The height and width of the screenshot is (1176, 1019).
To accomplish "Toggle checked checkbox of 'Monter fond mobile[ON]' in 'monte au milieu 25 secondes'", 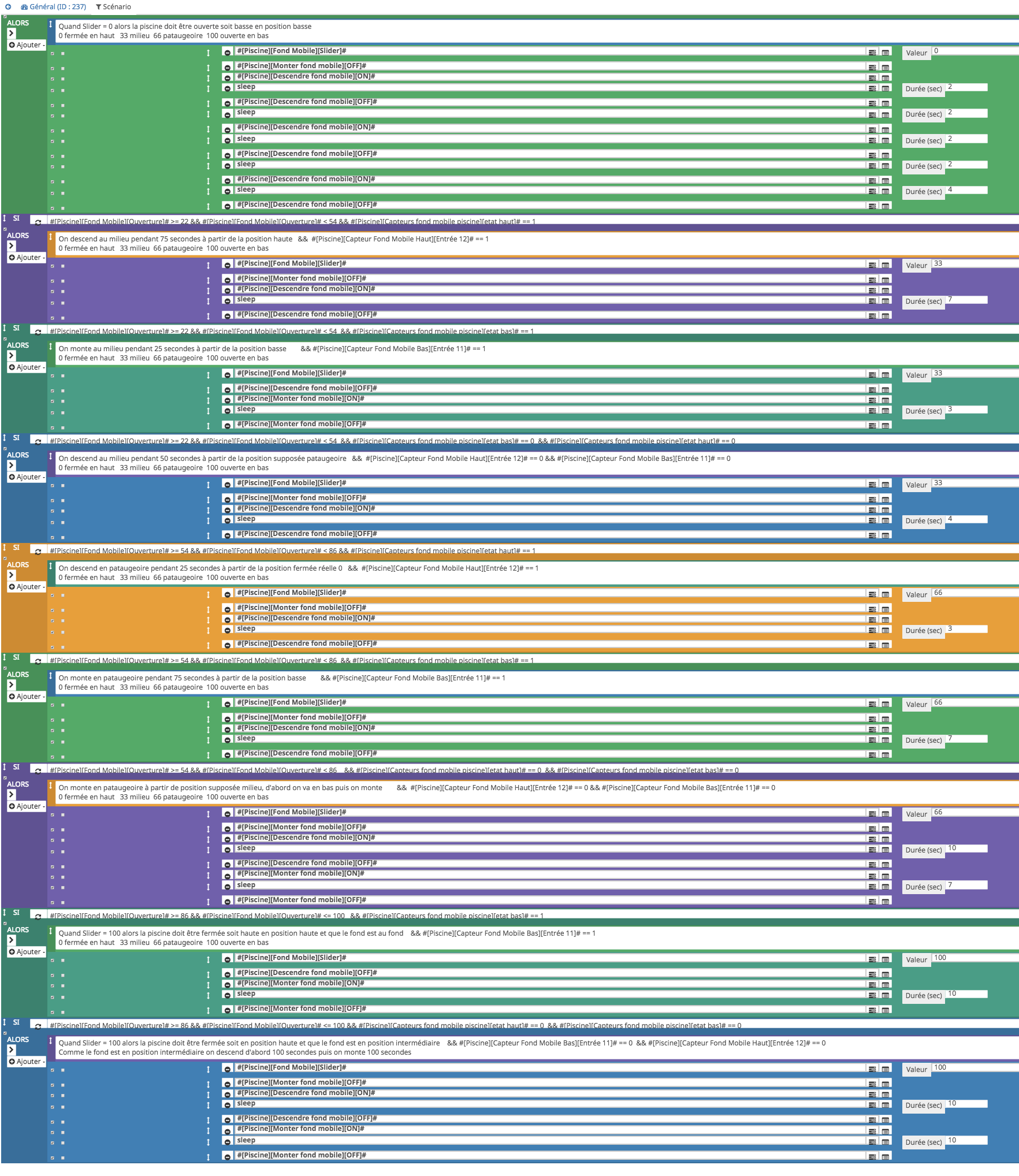I will click(x=52, y=401).
